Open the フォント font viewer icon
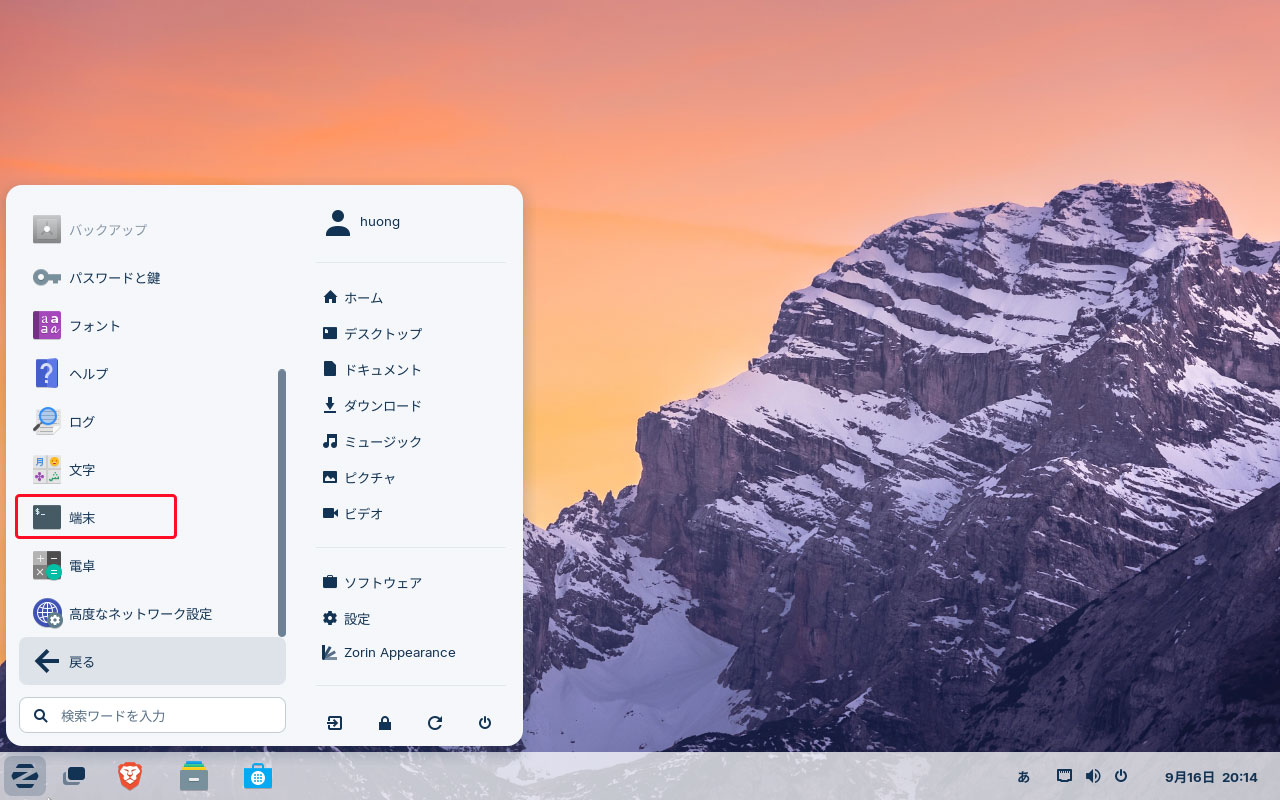1280x800 pixels. pyautogui.click(x=47, y=326)
